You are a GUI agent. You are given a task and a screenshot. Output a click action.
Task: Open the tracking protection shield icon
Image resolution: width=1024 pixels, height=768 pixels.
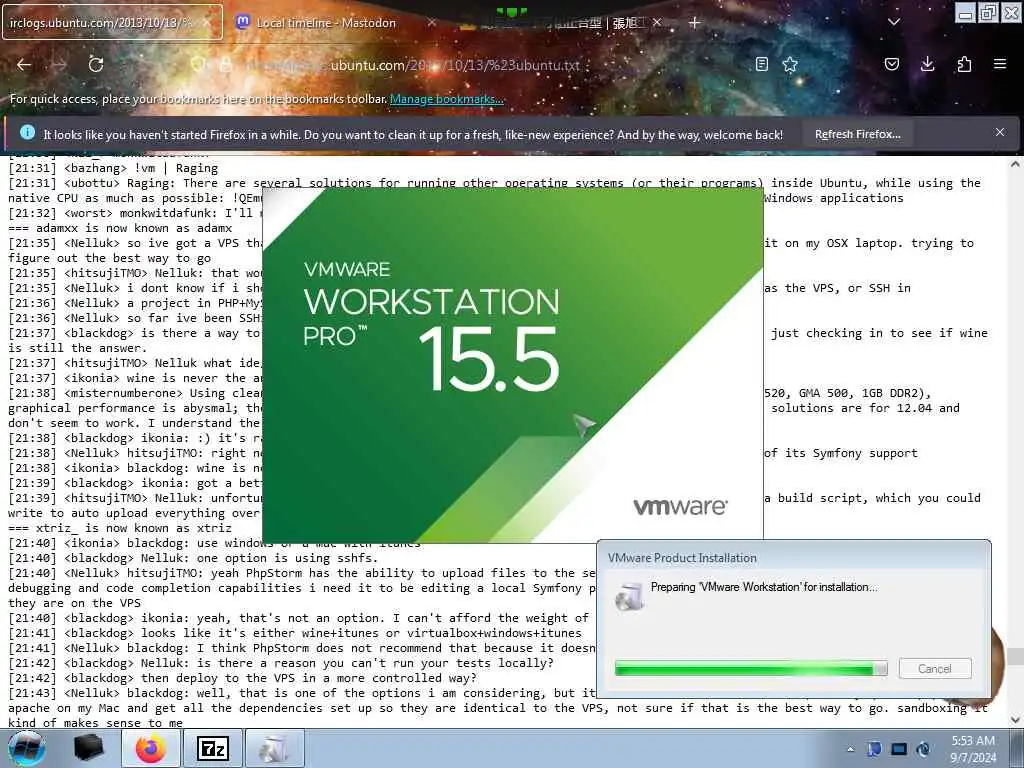click(x=198, y=64)
